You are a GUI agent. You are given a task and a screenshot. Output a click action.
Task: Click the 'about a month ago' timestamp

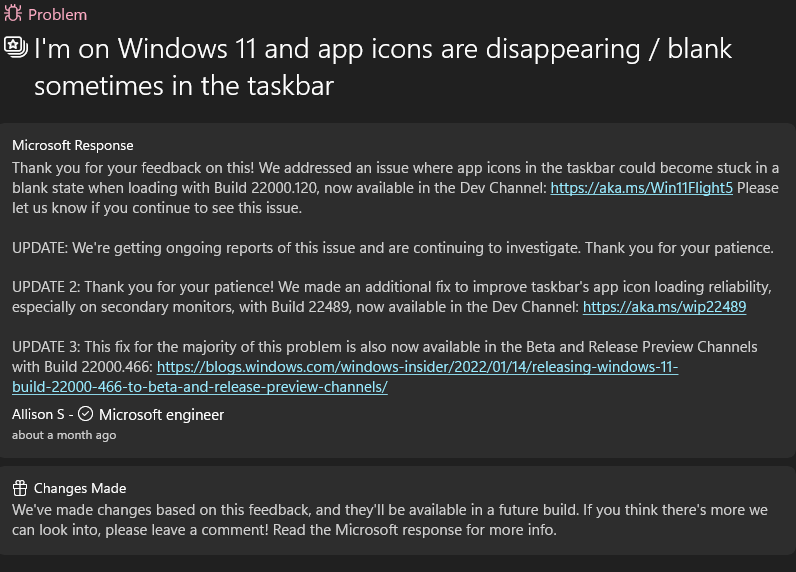(64, 435)
